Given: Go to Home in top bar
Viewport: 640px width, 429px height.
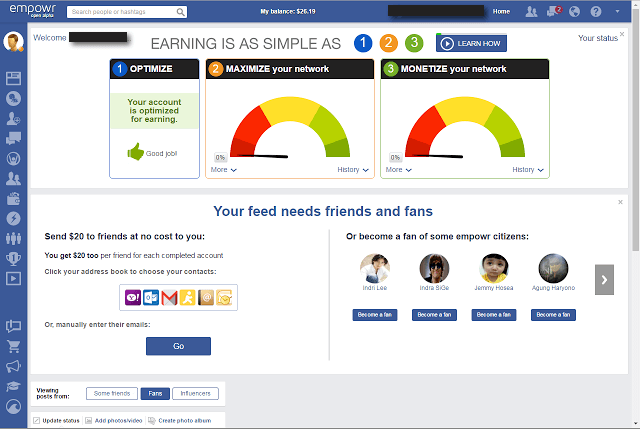Looking at the screenshot, I should [x=501, y=11].
